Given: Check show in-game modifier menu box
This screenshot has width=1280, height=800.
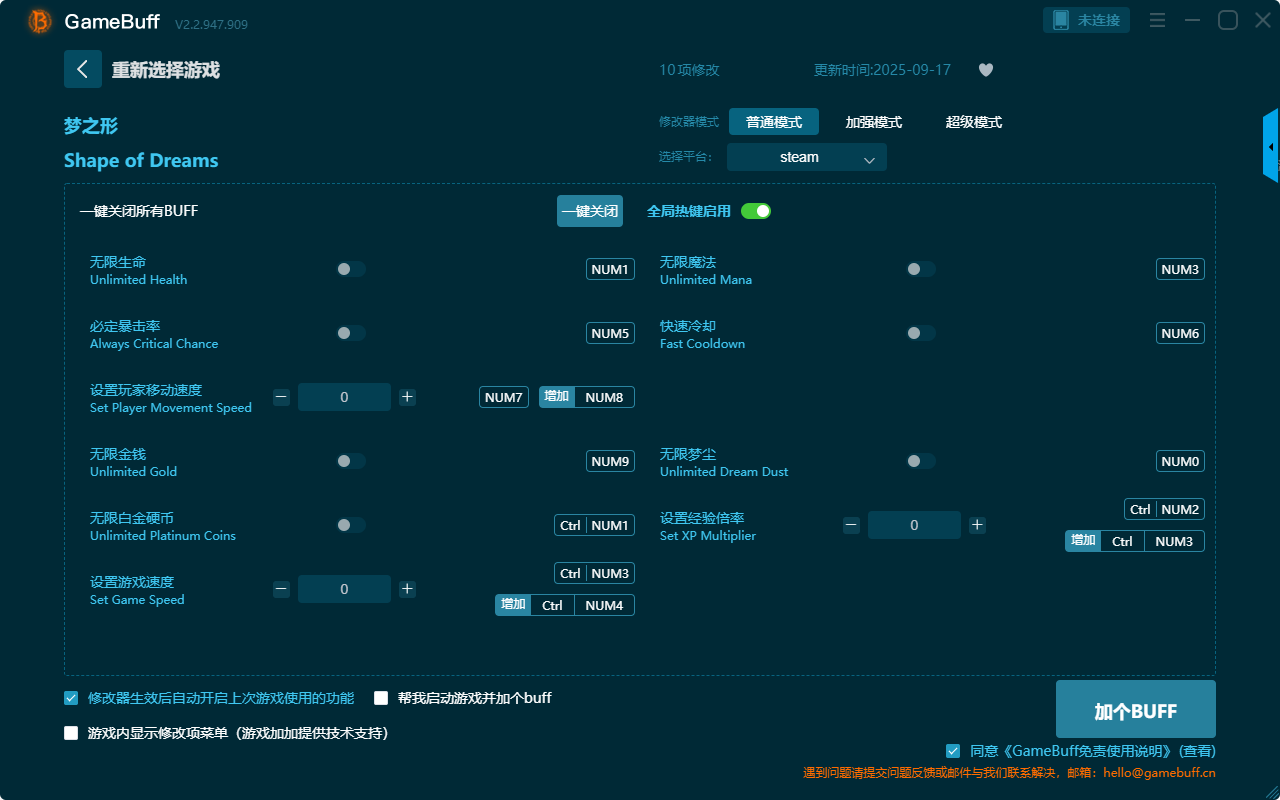Looking at the screenshot, I should (71, 733).
